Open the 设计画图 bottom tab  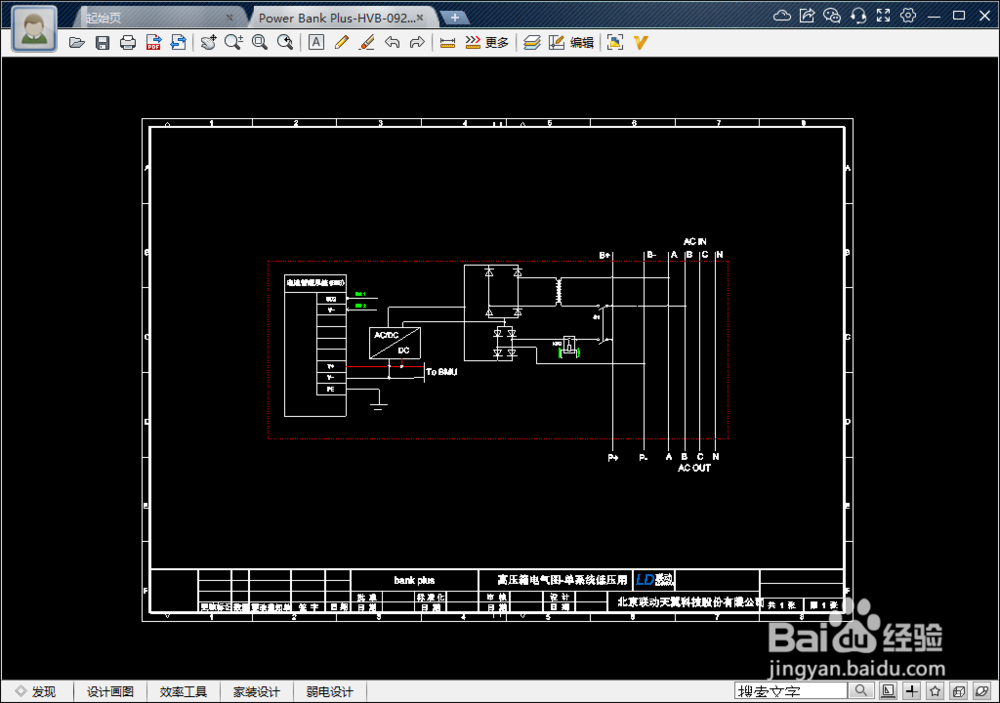point(110,692)
